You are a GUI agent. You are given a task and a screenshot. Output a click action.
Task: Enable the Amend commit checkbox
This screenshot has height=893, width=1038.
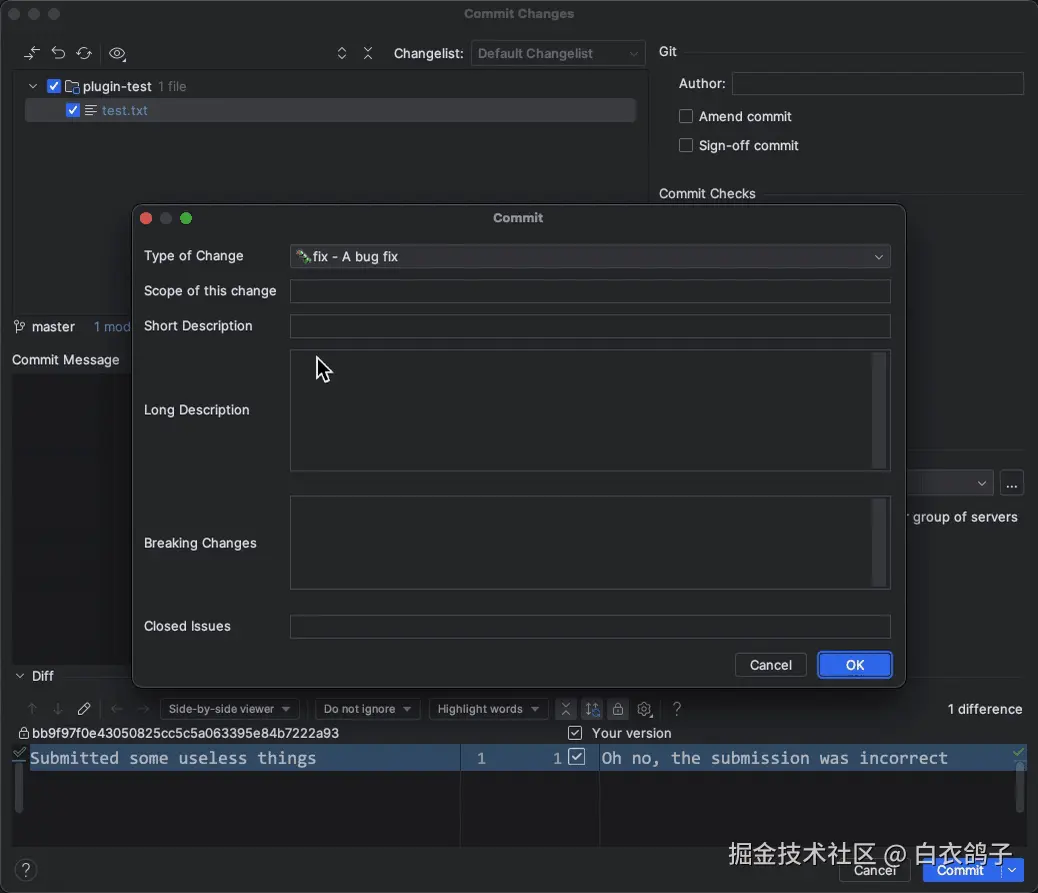pos(686,117)
